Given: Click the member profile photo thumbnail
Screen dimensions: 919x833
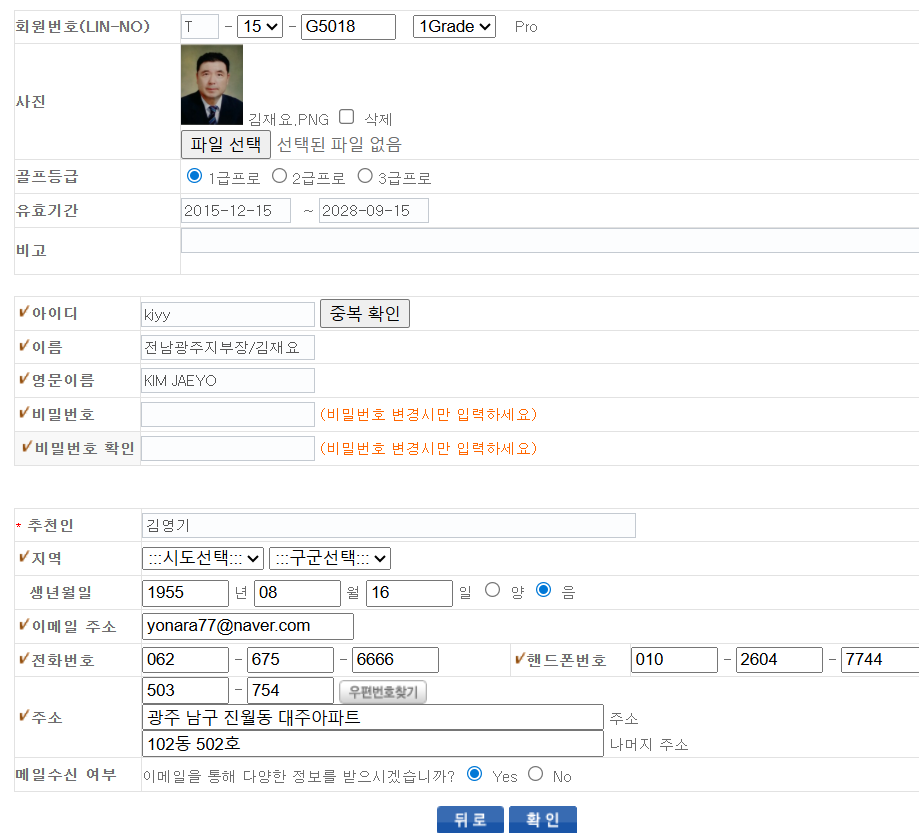Looking at the screenshot, I should [211, 85].
